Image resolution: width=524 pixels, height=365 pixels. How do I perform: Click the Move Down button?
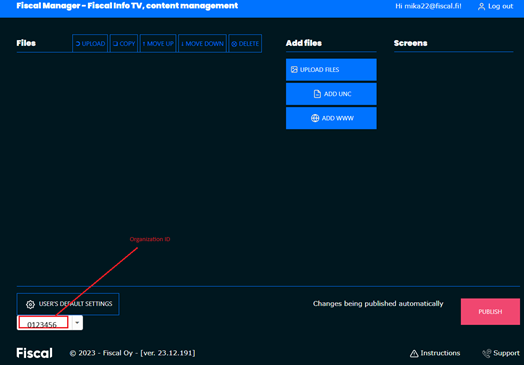[203, 43]
